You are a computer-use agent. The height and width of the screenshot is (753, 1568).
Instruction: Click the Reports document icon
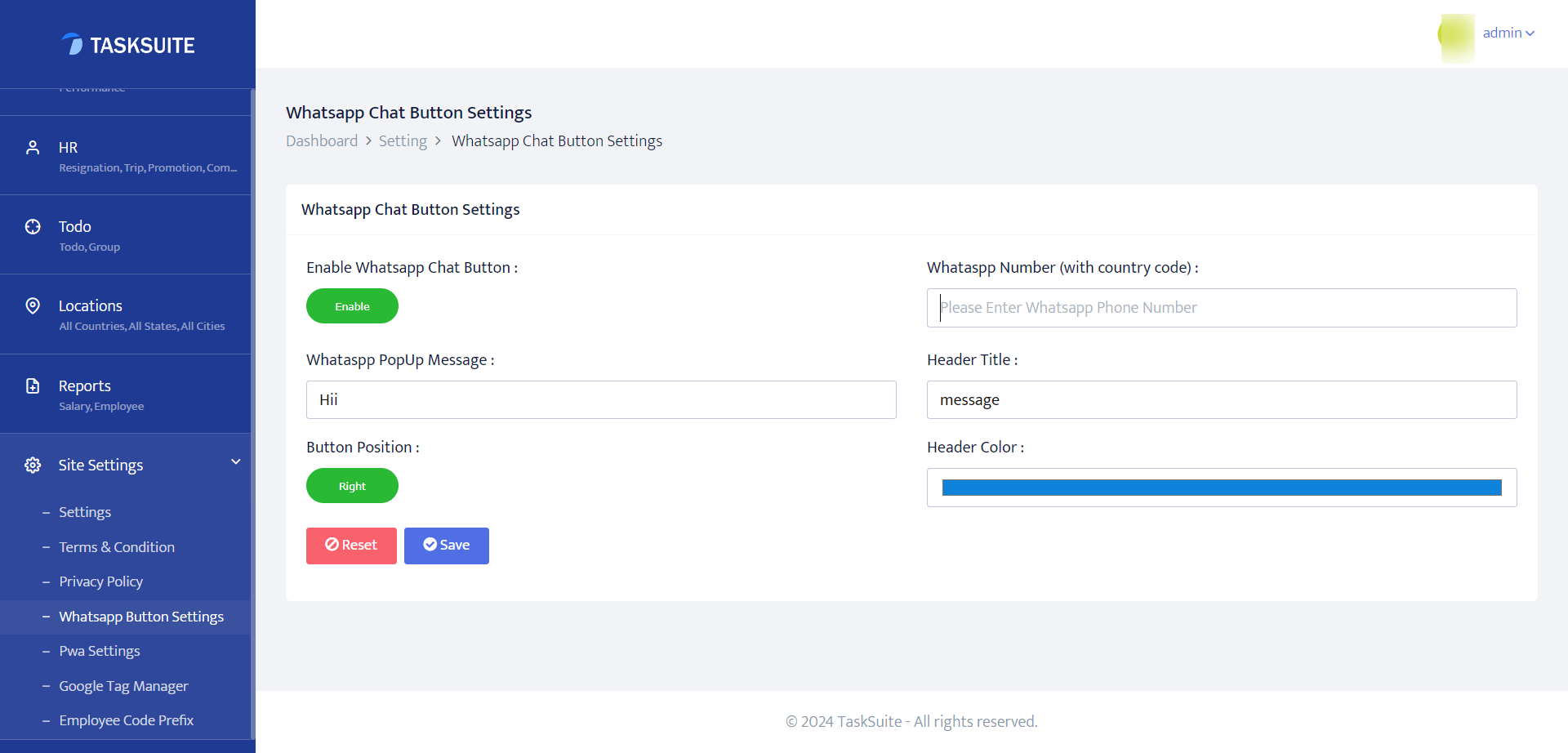pyautogui.click(x=33, y=385)
